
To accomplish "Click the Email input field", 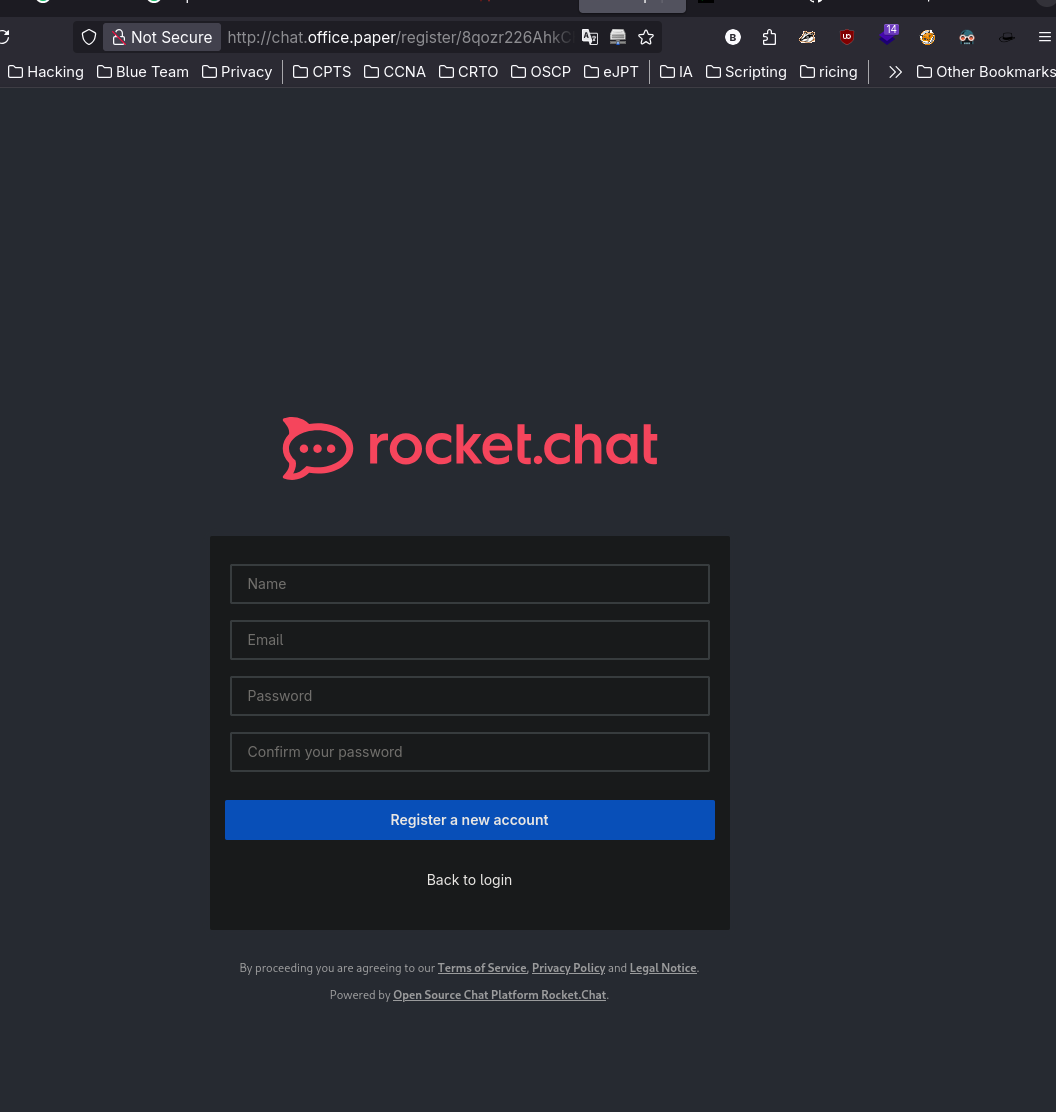I will pyautogui.click(x=469, y=640).
